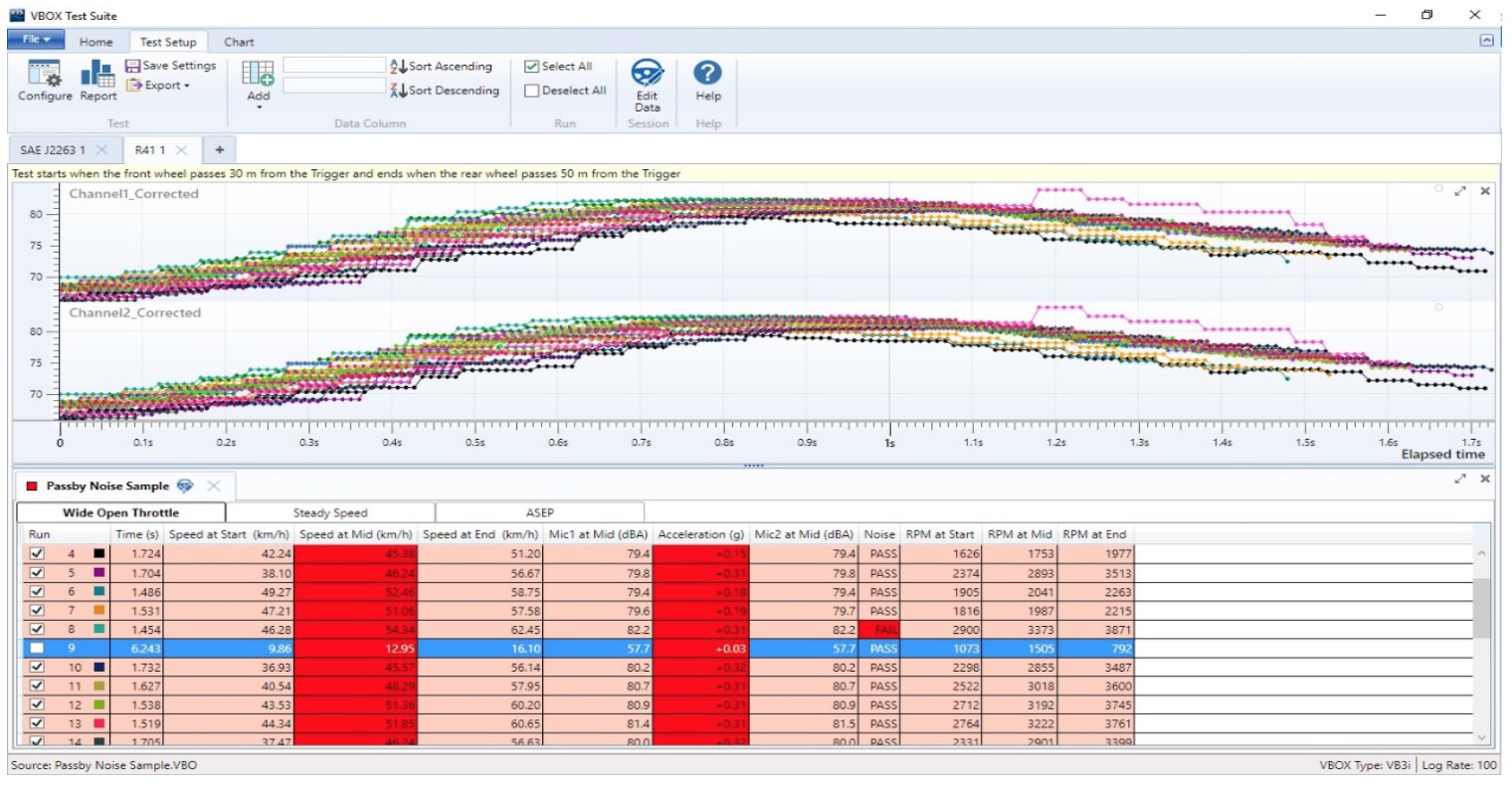Click the Passby Noise Sample link icon
This screenshot has width=1512, height=788.
(185, 487)
